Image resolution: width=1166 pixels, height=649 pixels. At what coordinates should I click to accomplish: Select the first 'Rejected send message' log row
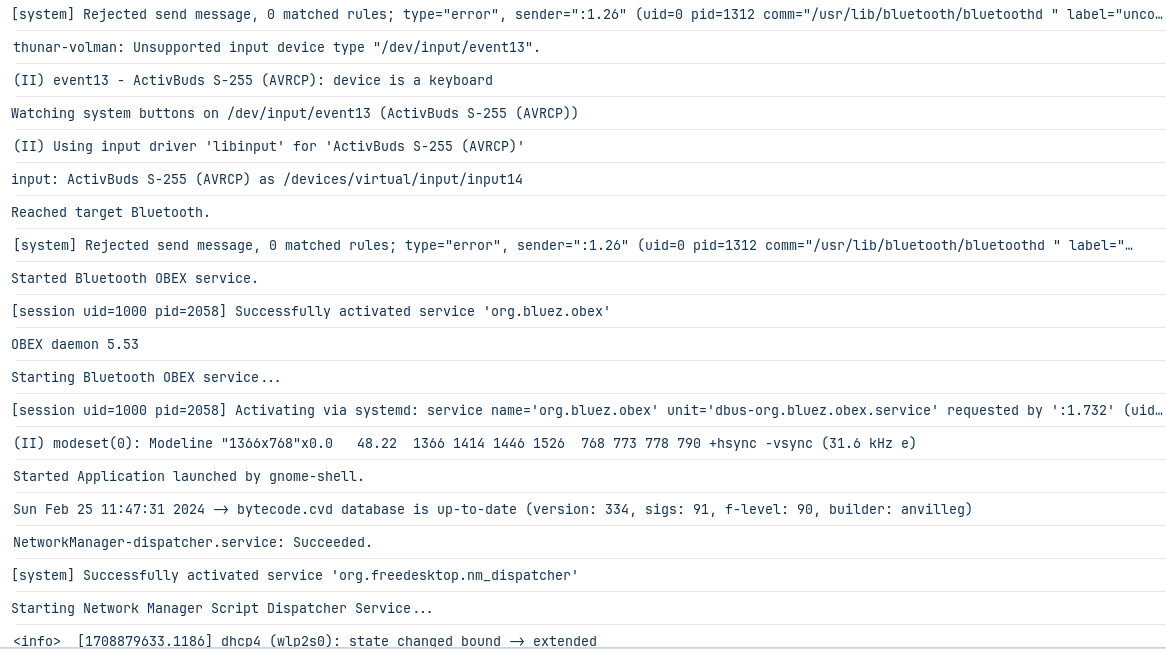click(x=583, y=15)
